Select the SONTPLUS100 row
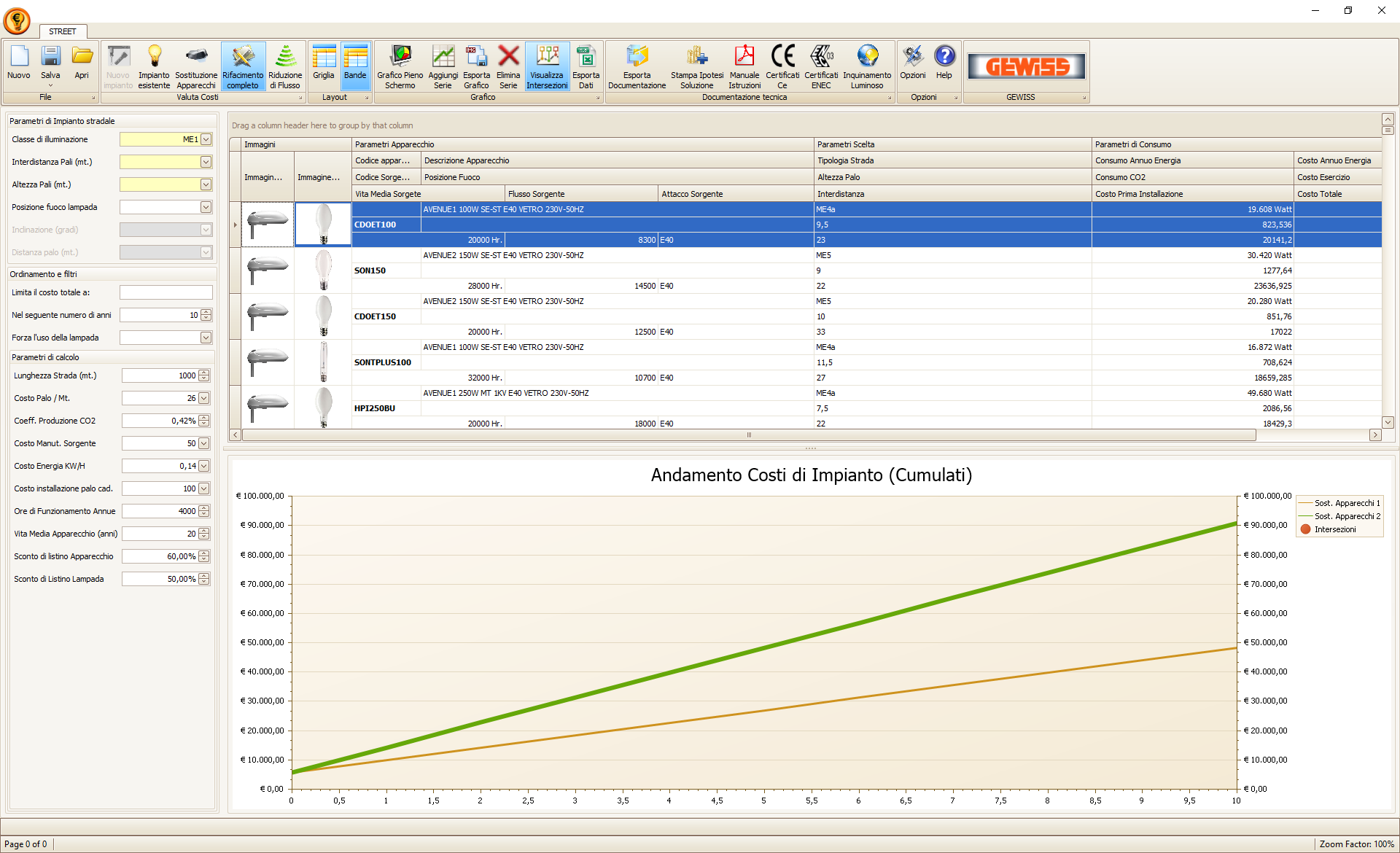Screen dimensions: 1400x853 [x=806, y=362]
